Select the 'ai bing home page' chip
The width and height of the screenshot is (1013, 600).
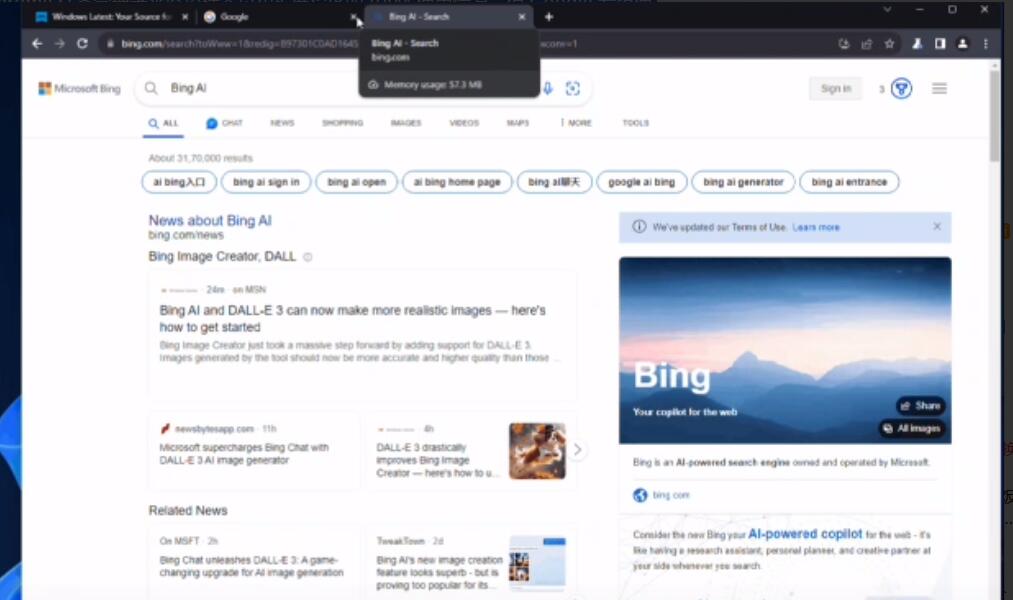(457, 182)
